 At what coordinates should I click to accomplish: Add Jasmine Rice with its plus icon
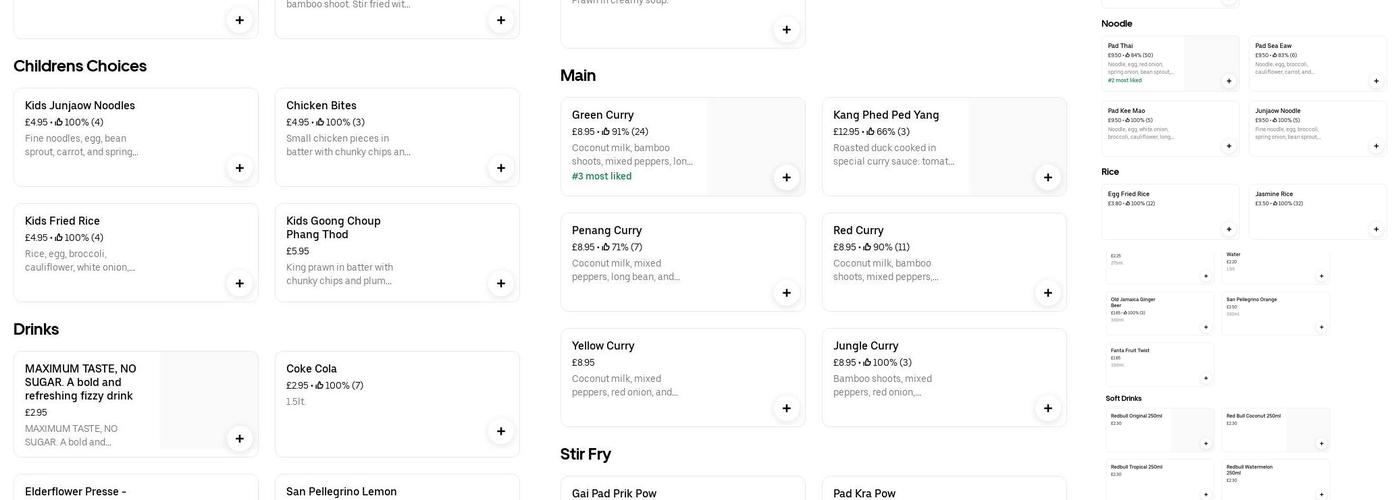pyautogui.click(x=1376, y=229)
